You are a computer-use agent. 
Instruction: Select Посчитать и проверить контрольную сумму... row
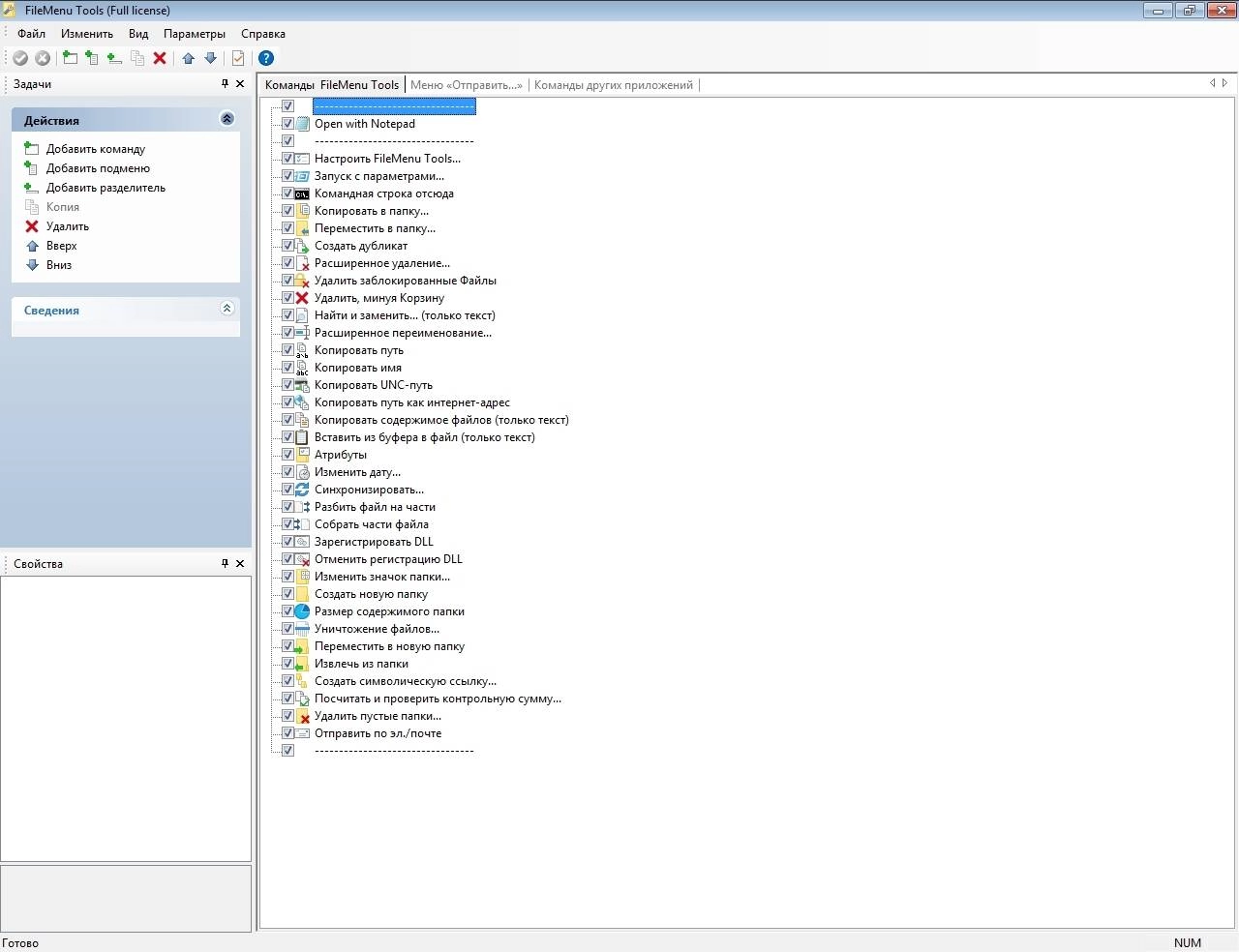click(x=438, y=699)
